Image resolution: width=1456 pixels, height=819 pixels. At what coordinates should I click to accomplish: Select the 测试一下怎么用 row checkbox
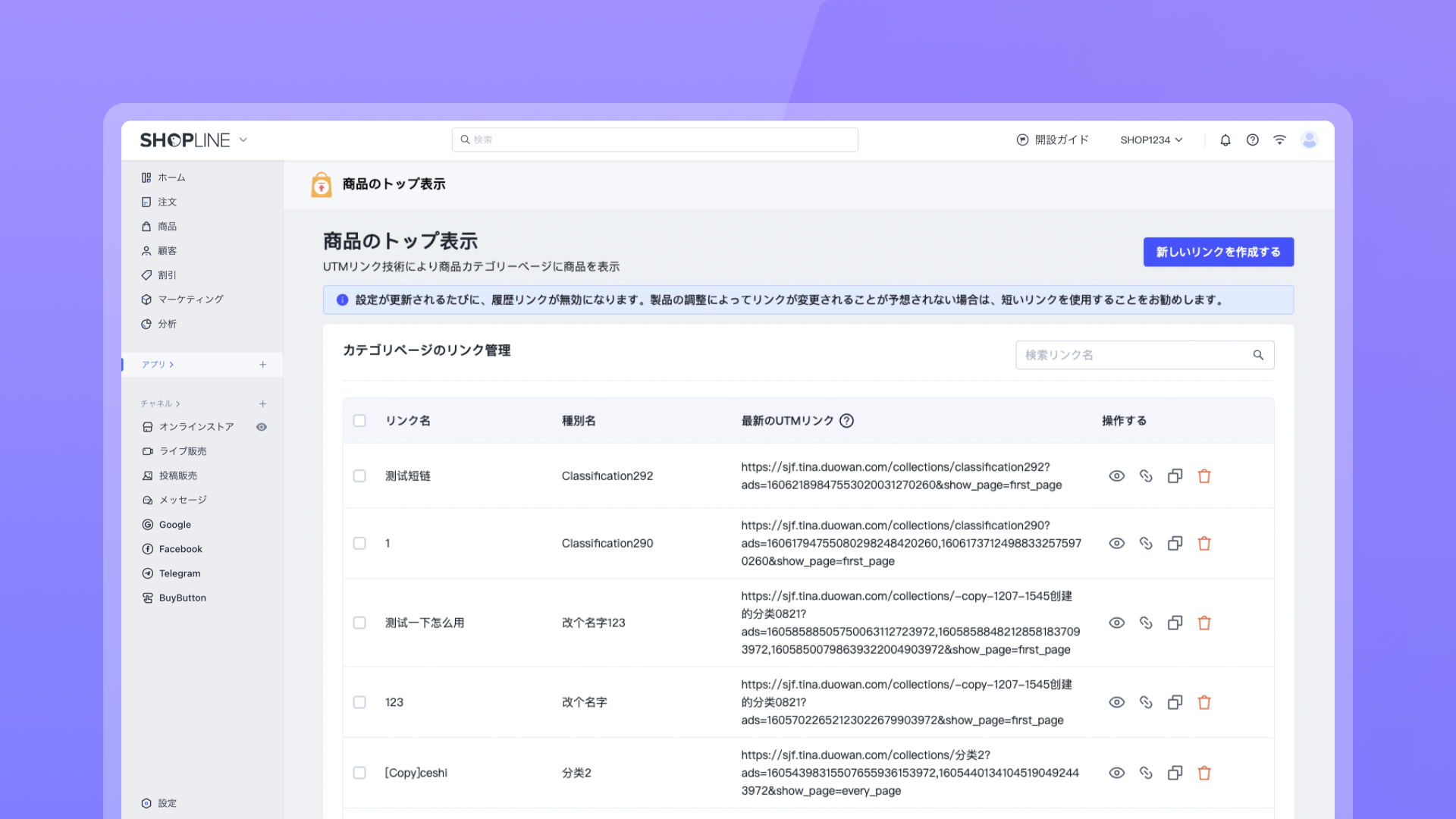359,623
